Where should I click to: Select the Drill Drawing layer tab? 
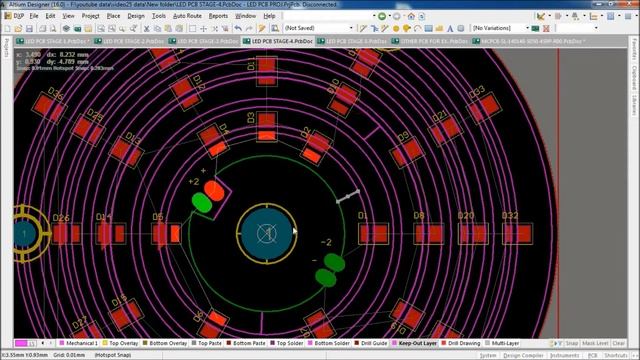pyautogui.click(x=460, y=343)
